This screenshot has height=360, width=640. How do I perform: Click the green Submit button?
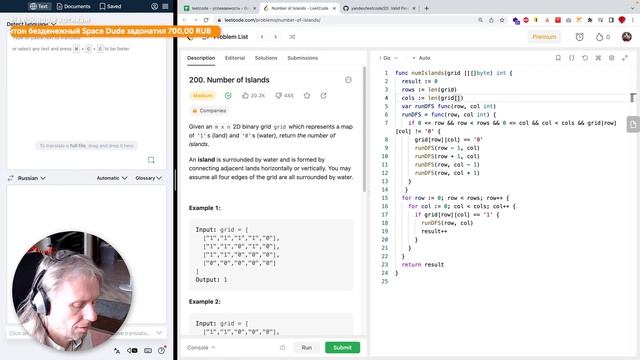pyautogui.click(x=342, y=348)
